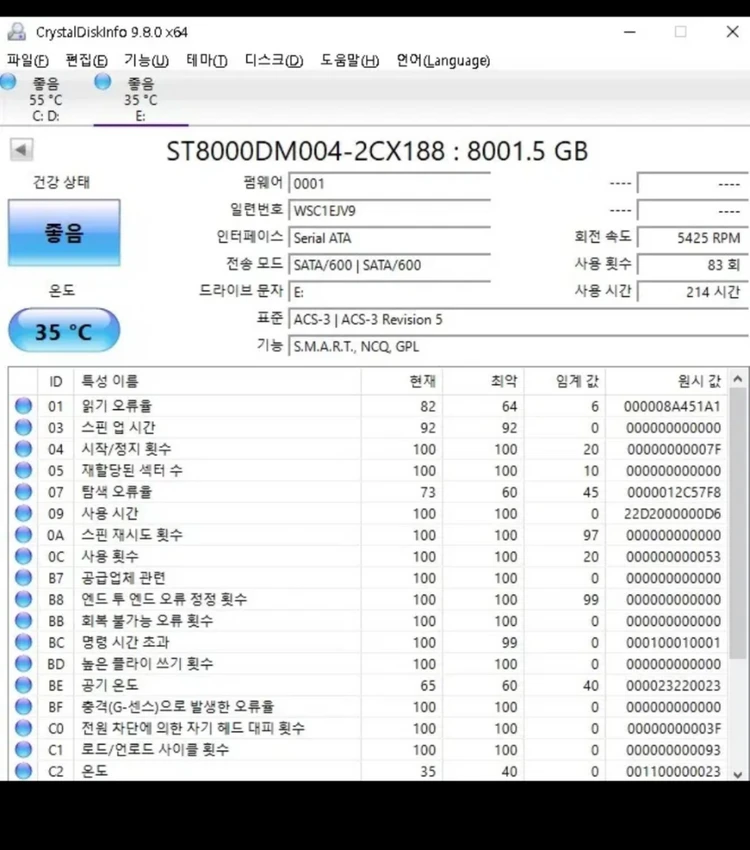
Task: Click the power on count field 83 회
Action: click(x=693, y=265)
